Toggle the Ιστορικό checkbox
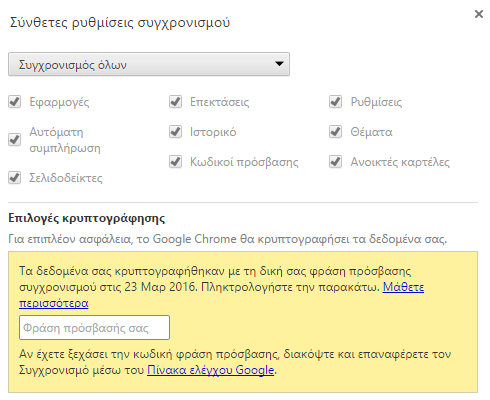The image size is (490, 400). [x=175, y=132]
